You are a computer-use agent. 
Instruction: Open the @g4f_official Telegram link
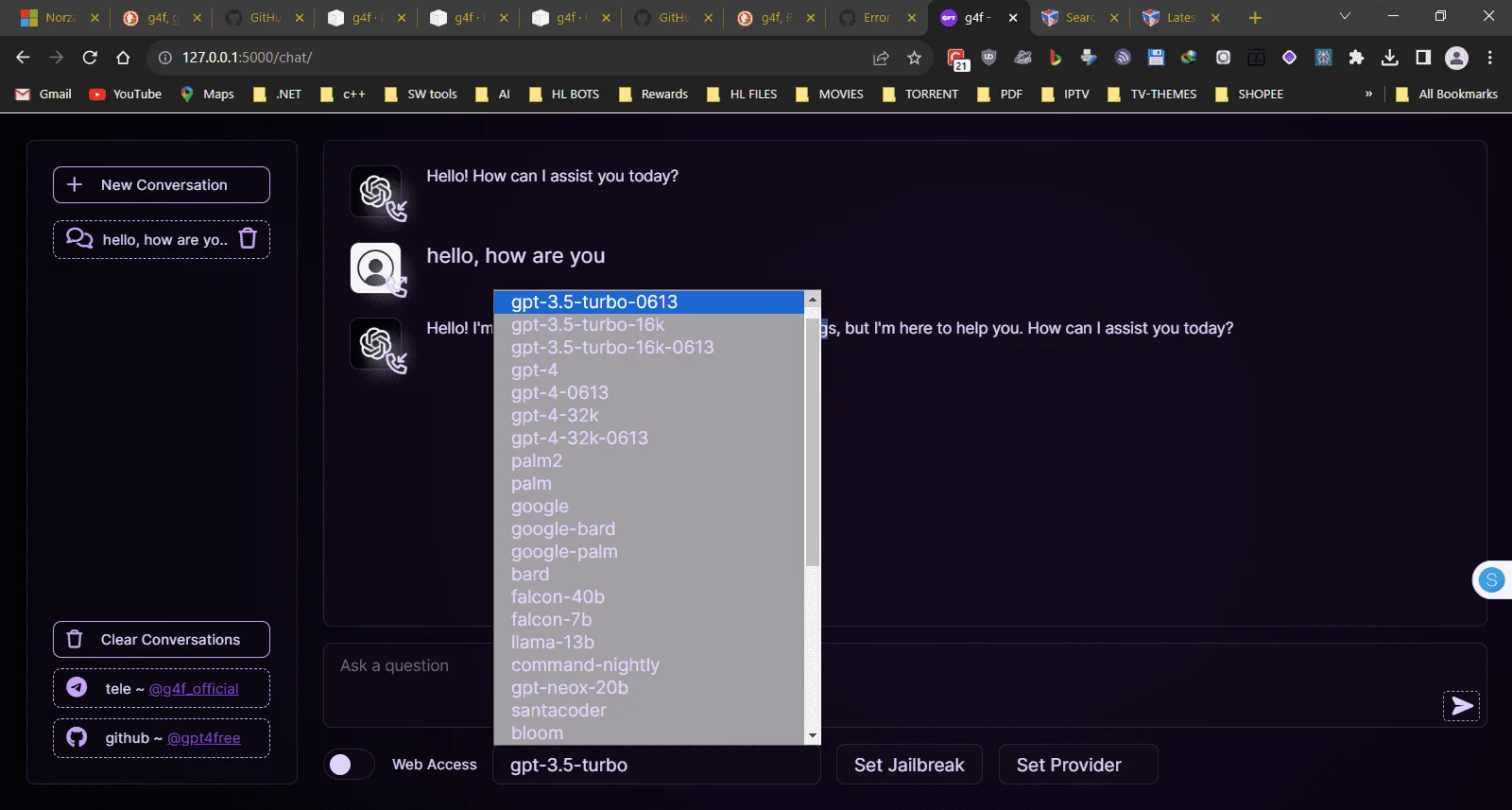click(194, 689)
